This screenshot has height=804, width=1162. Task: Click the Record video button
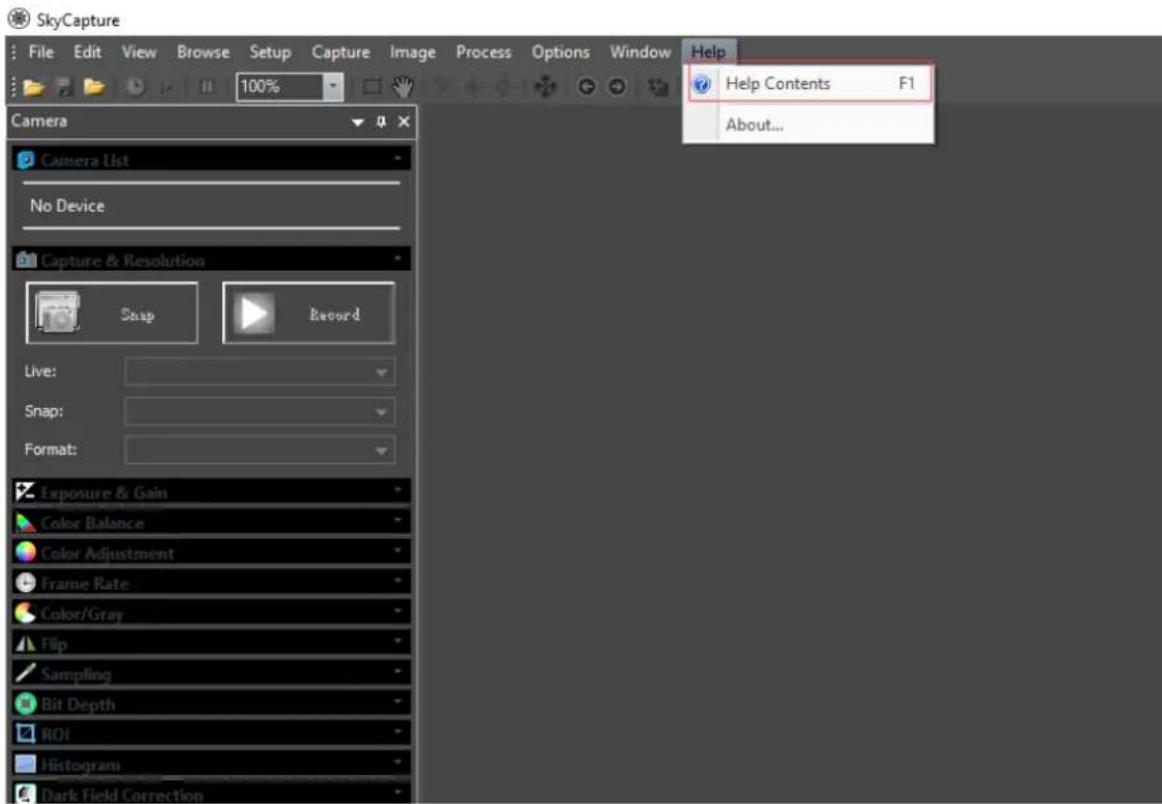pos(308,313)
